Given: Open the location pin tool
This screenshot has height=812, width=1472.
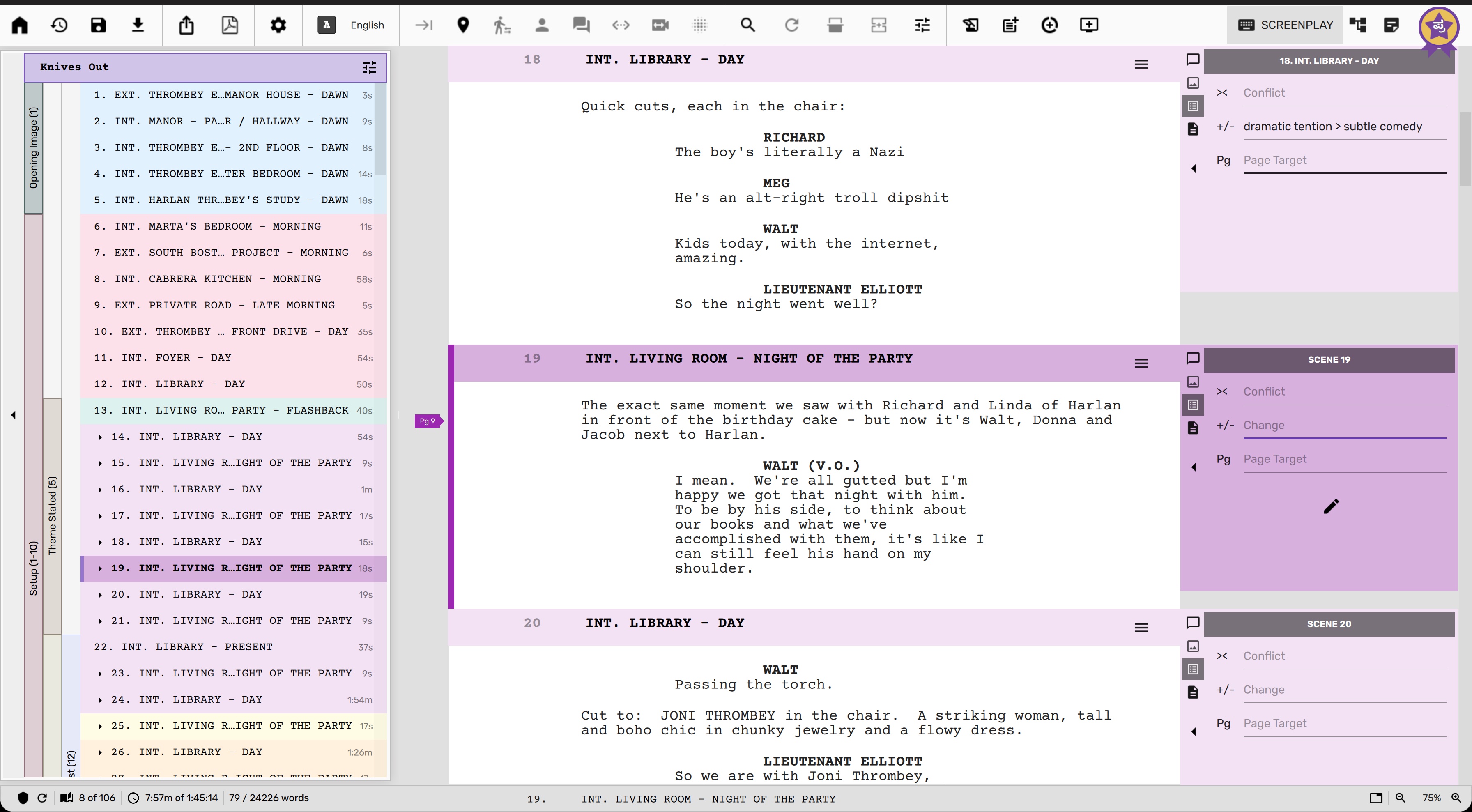Looking at the screenshot, I should click(x=463, y=25).
